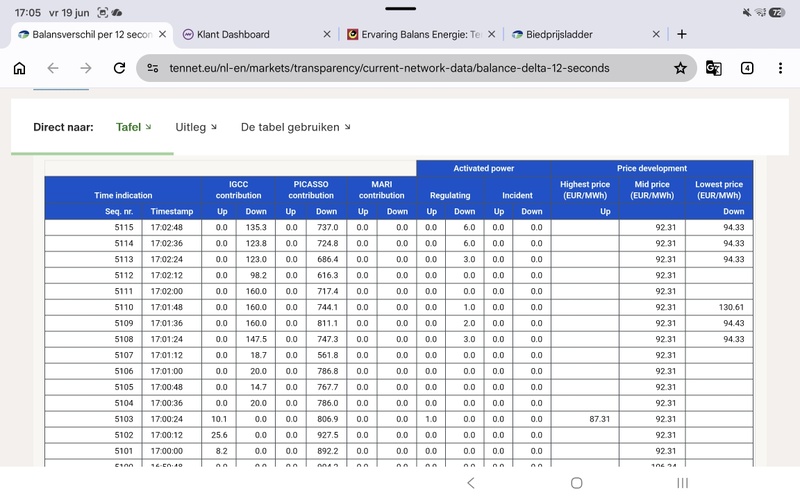Screen dimensions: 800x500
Task: Bookmark this page with the star icon
Action: pos(680,68)
